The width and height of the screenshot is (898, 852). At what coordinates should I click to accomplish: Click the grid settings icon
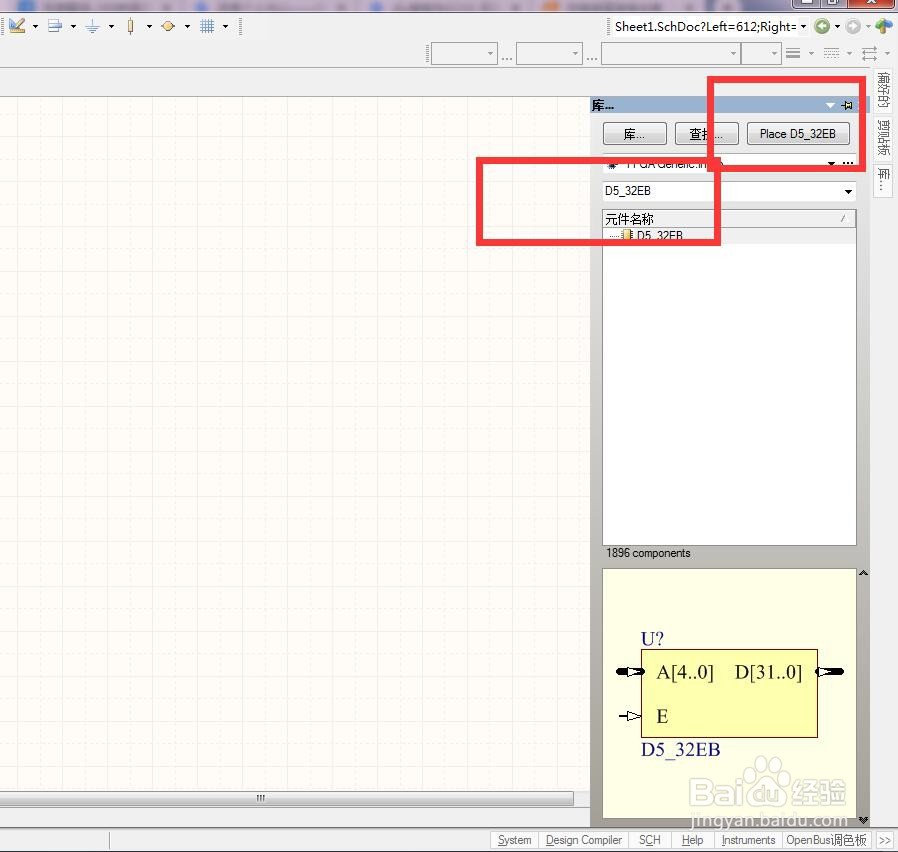(x=207, y=26)
